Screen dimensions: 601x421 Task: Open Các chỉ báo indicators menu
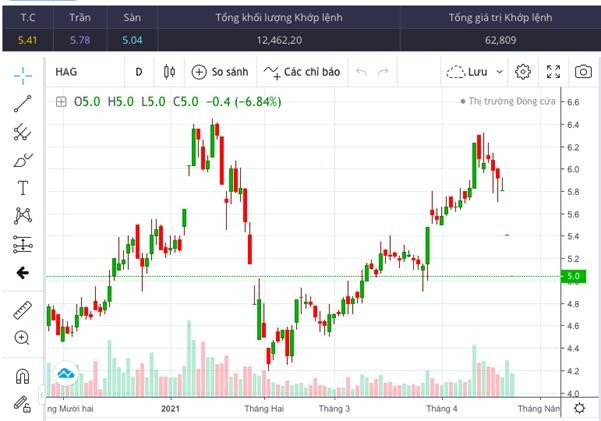[302, 72]
